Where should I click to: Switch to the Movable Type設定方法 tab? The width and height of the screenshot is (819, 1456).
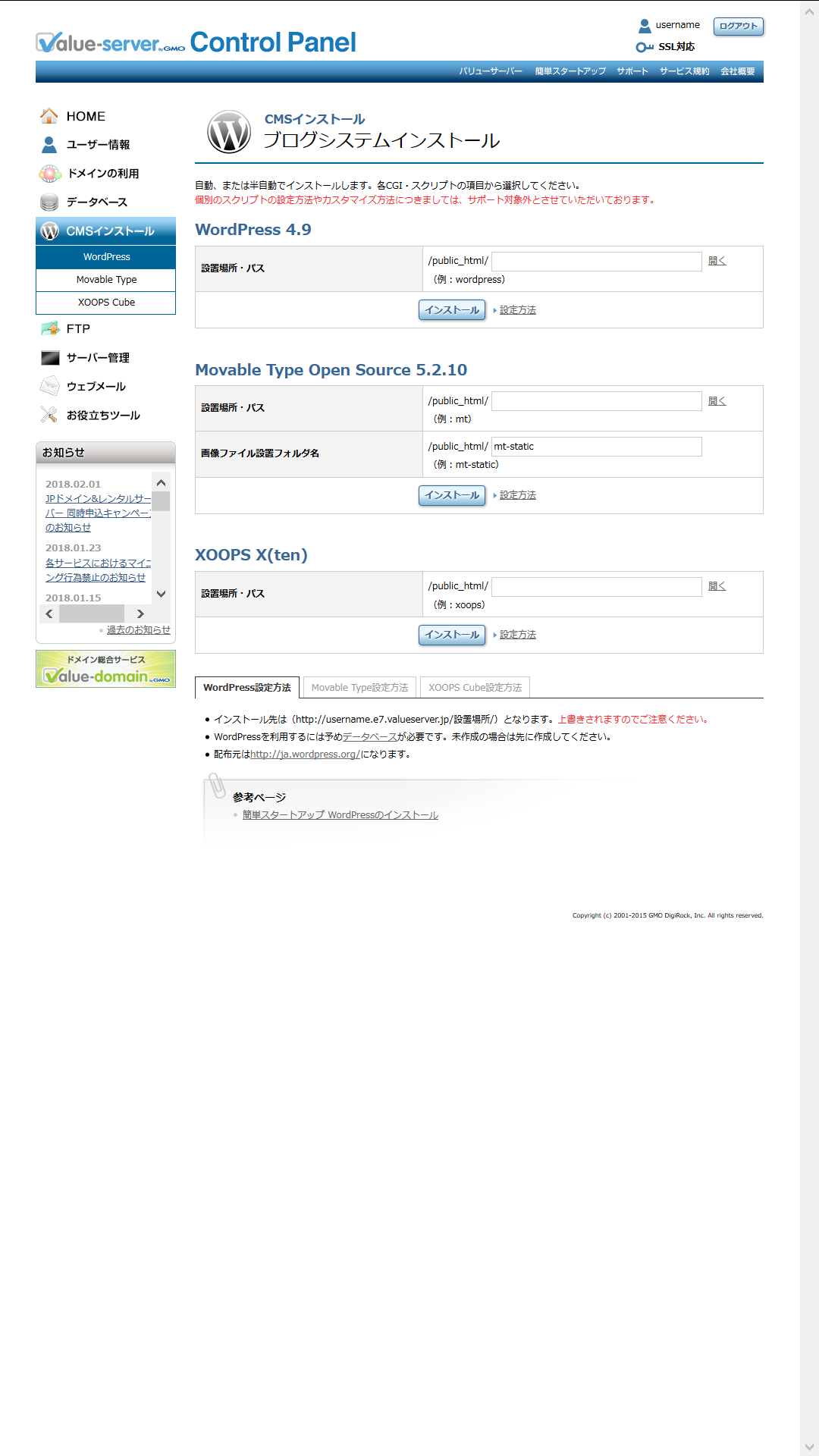coord(359,688)
